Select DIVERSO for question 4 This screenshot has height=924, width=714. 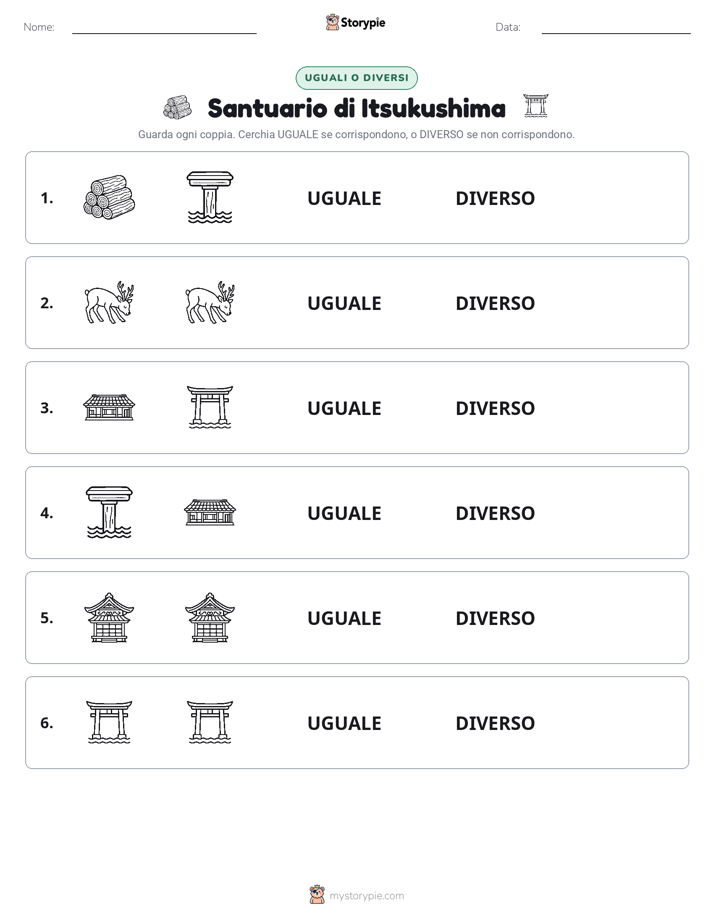click(x=495, y=513)
